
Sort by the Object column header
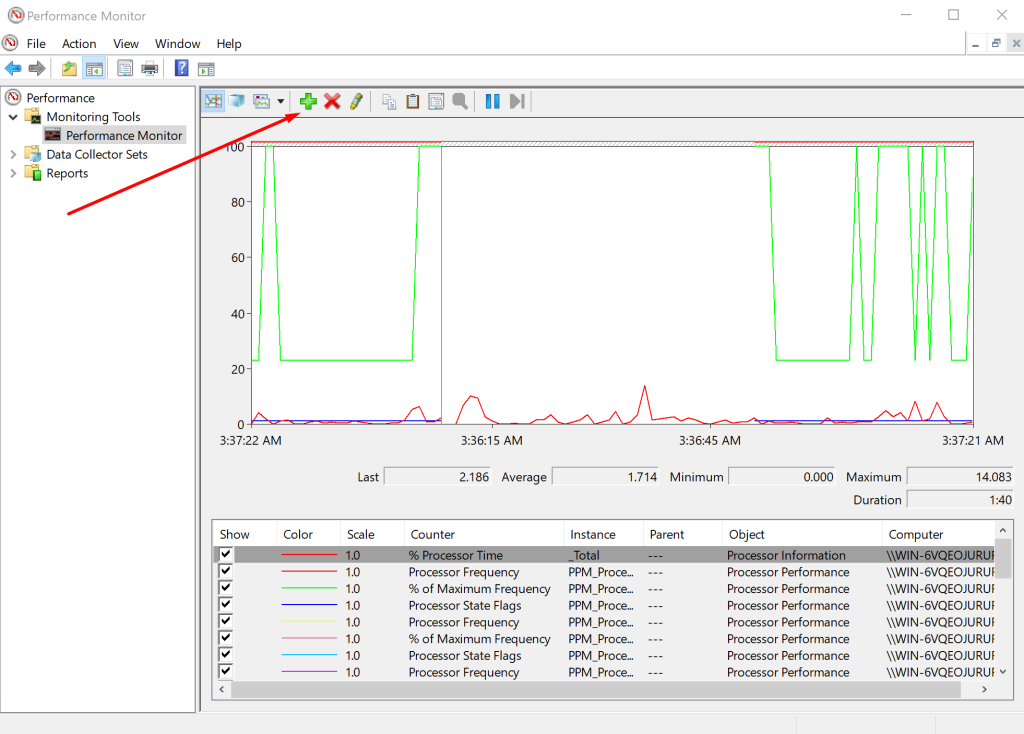(x=802, y=534)
